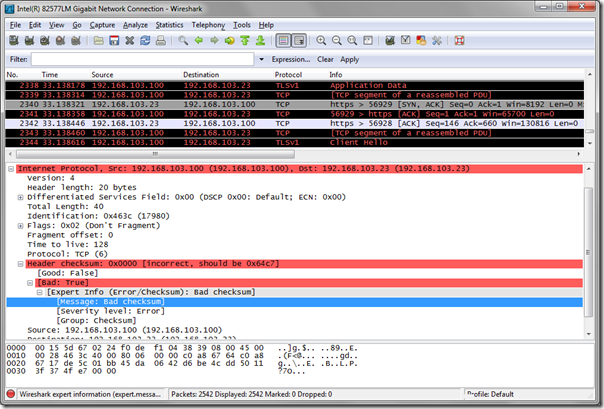Clear the display filter
The width and height of the screenshot is (604, 409).
tap(325, 59)
